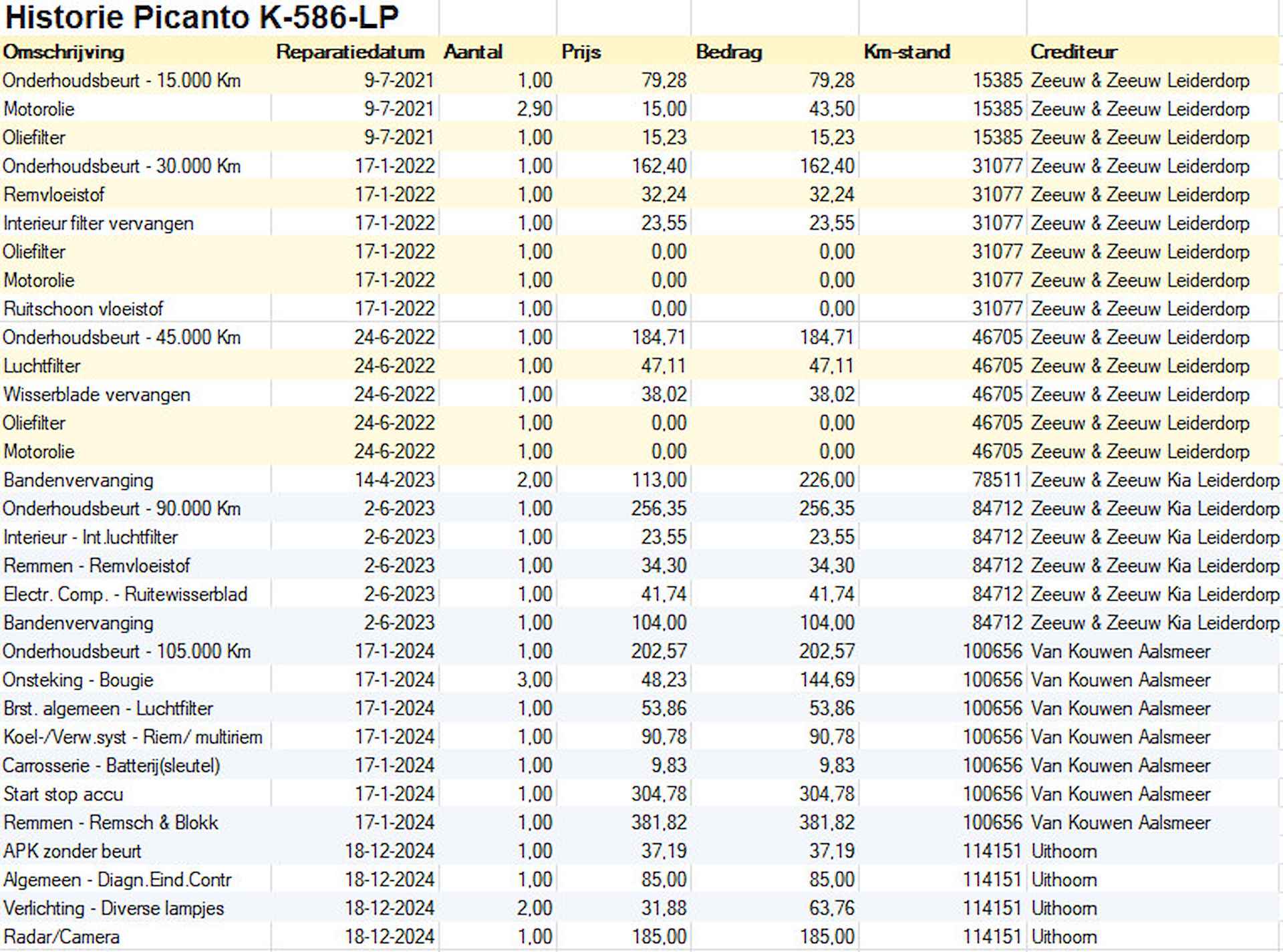This screenshot has height=952, width=1283.
Task: Click 'Ontsteking - Bougie' cell
Action: tap(78, 681)
